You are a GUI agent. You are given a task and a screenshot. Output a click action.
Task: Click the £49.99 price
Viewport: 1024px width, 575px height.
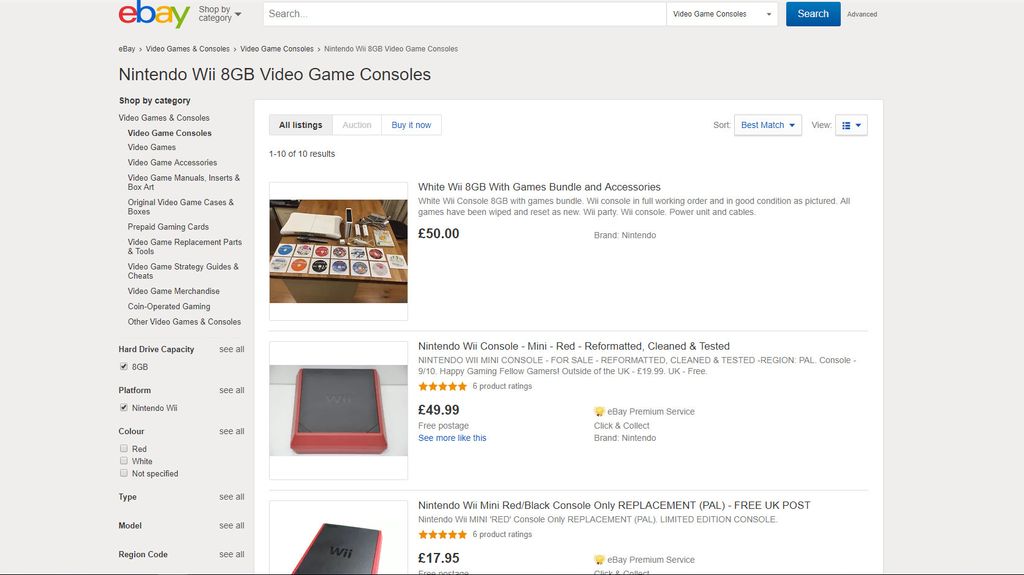click(x=439, y=410)
